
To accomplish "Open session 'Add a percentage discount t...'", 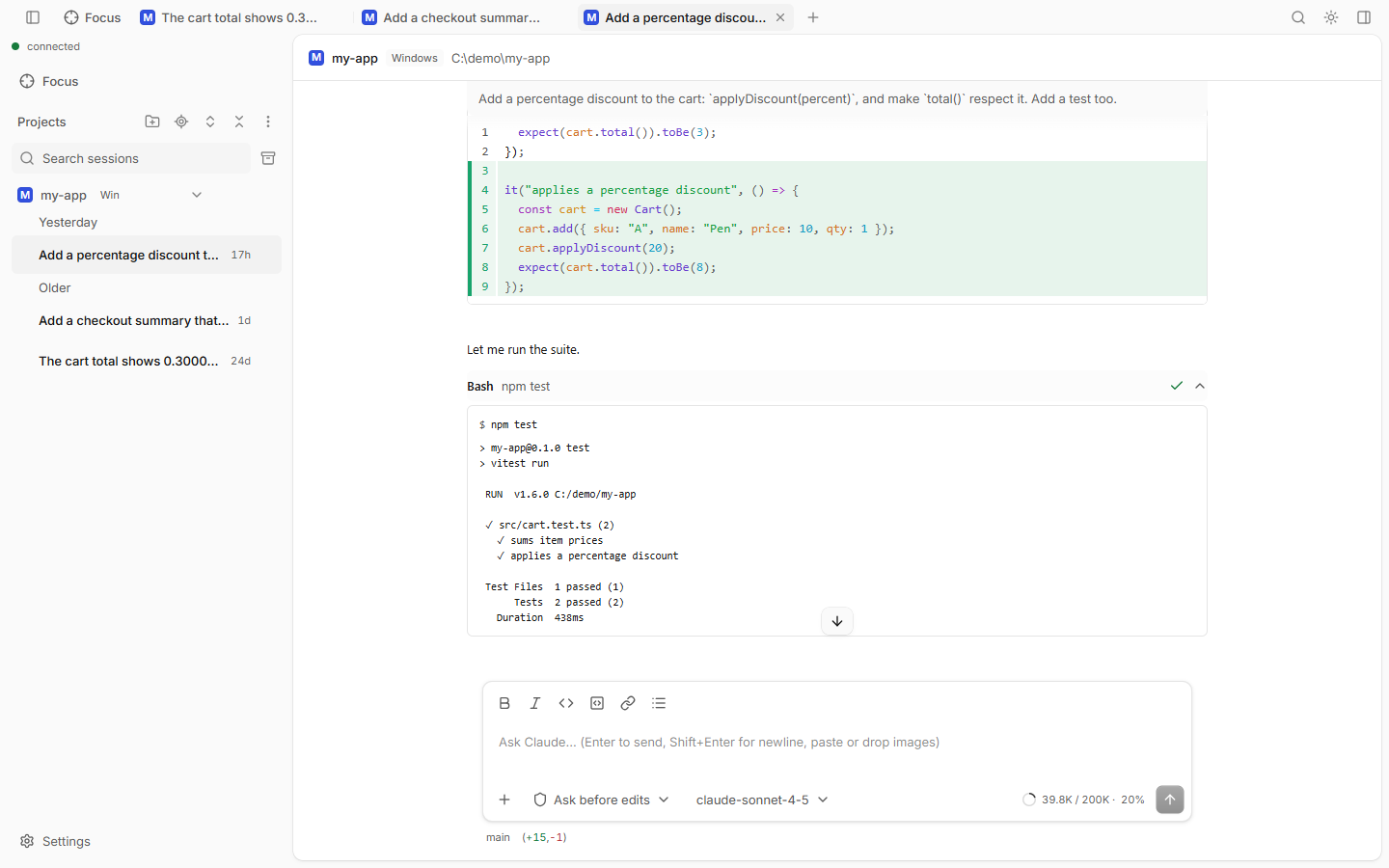I will pos(147,255).
